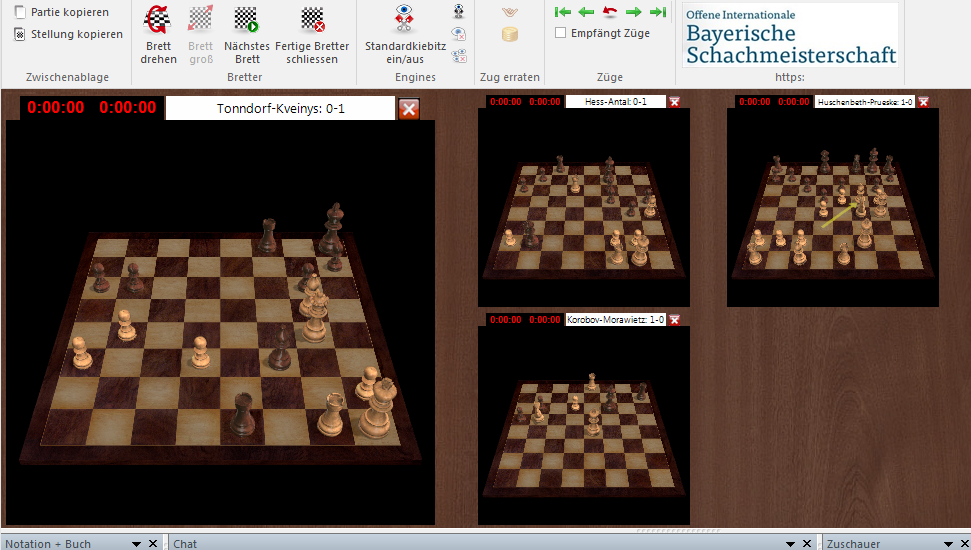Open Chat panel dropdown arrow

pyautogui.click(x=790, y=543)
